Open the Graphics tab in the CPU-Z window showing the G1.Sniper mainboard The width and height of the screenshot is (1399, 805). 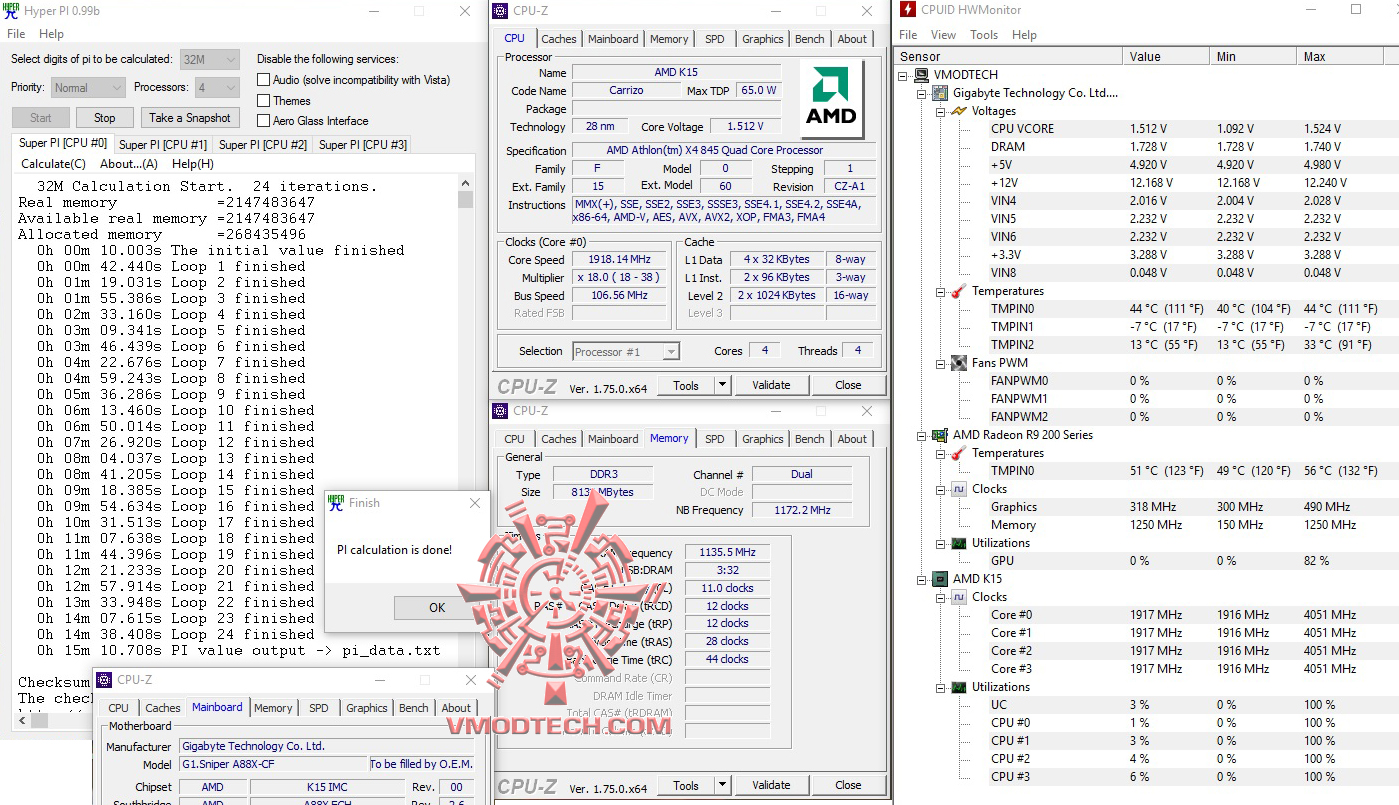pyautogui.click(x=367, y=708)
